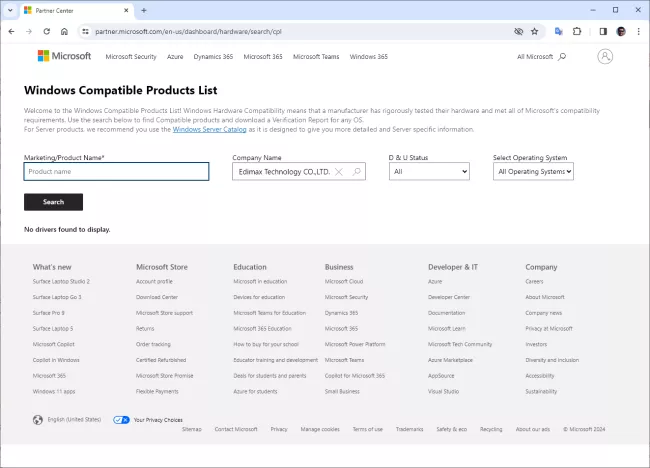This screenshot has height=468, width=650.
Task: Click into the Product name input field
Action: point(116,172)
